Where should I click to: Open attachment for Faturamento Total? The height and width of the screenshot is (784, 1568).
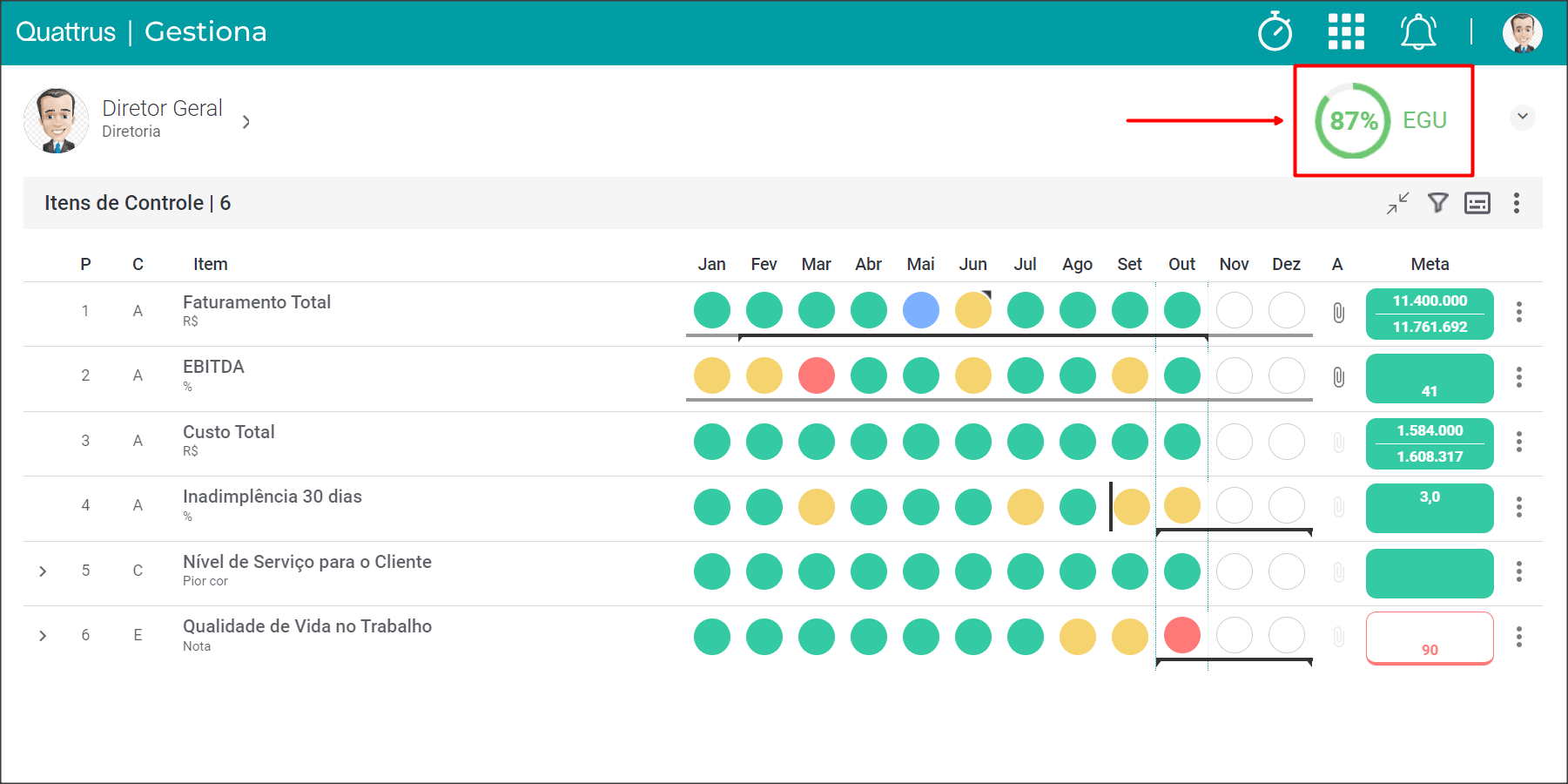pyautogui.click(x=1339, y=312)
